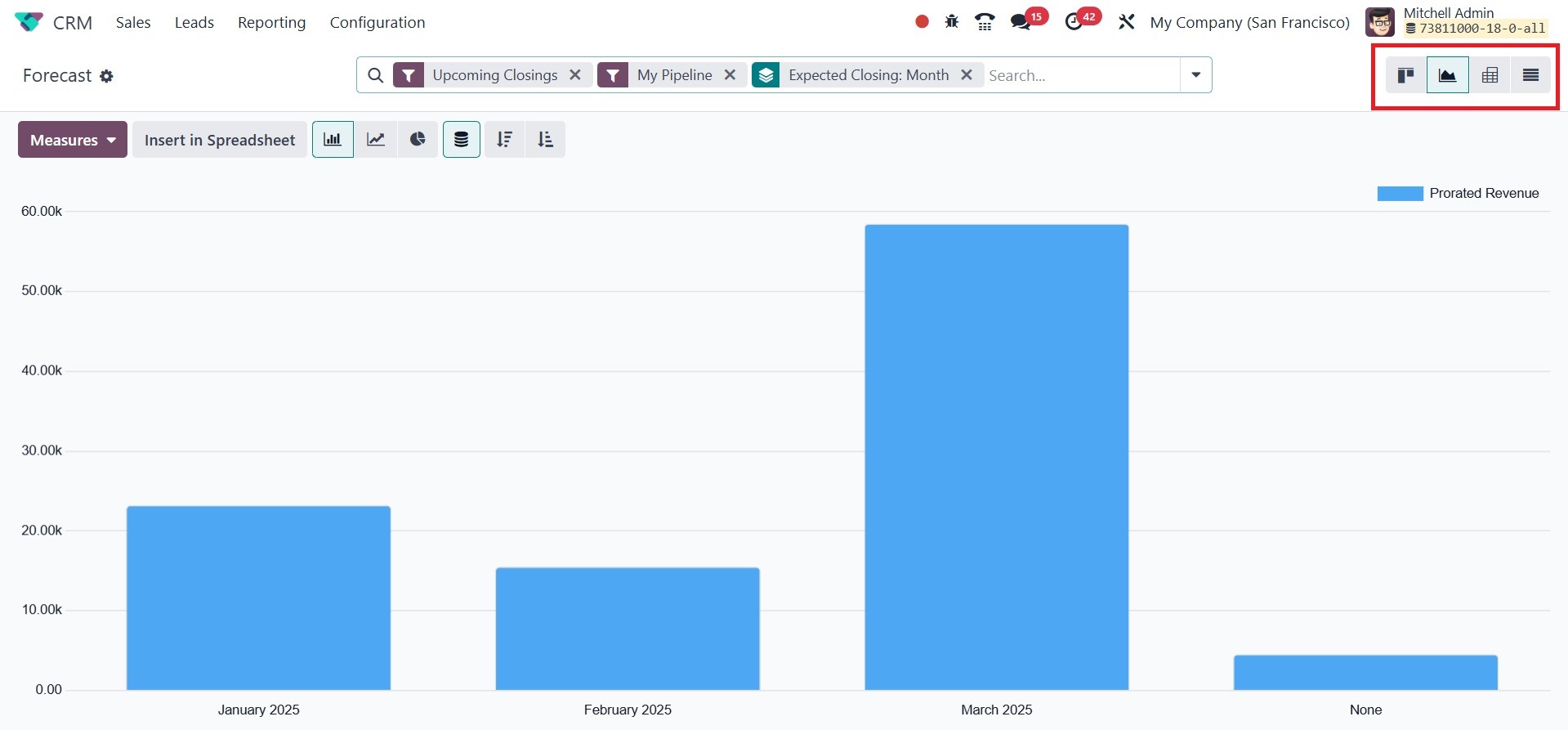The image size is (1568, 730).
Task: Open the Leads menu
Action: click(194, 22)
